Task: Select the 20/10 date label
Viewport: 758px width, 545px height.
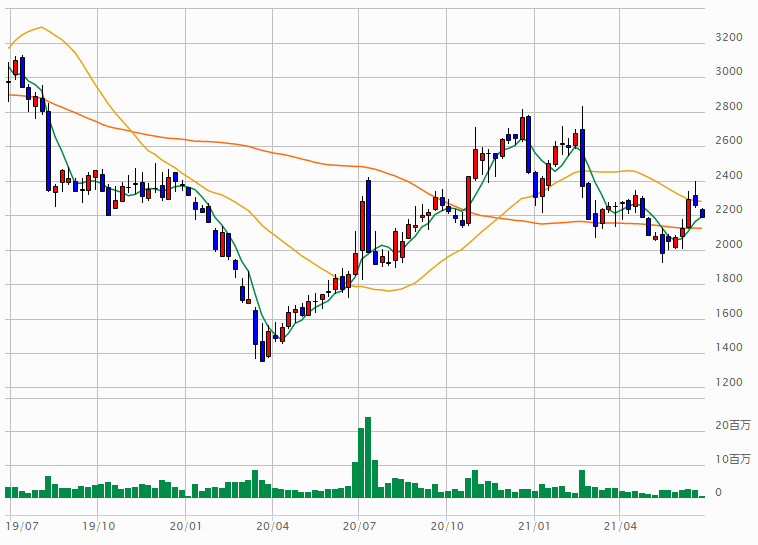Action: pyautogui.click(x=447, y=526)
